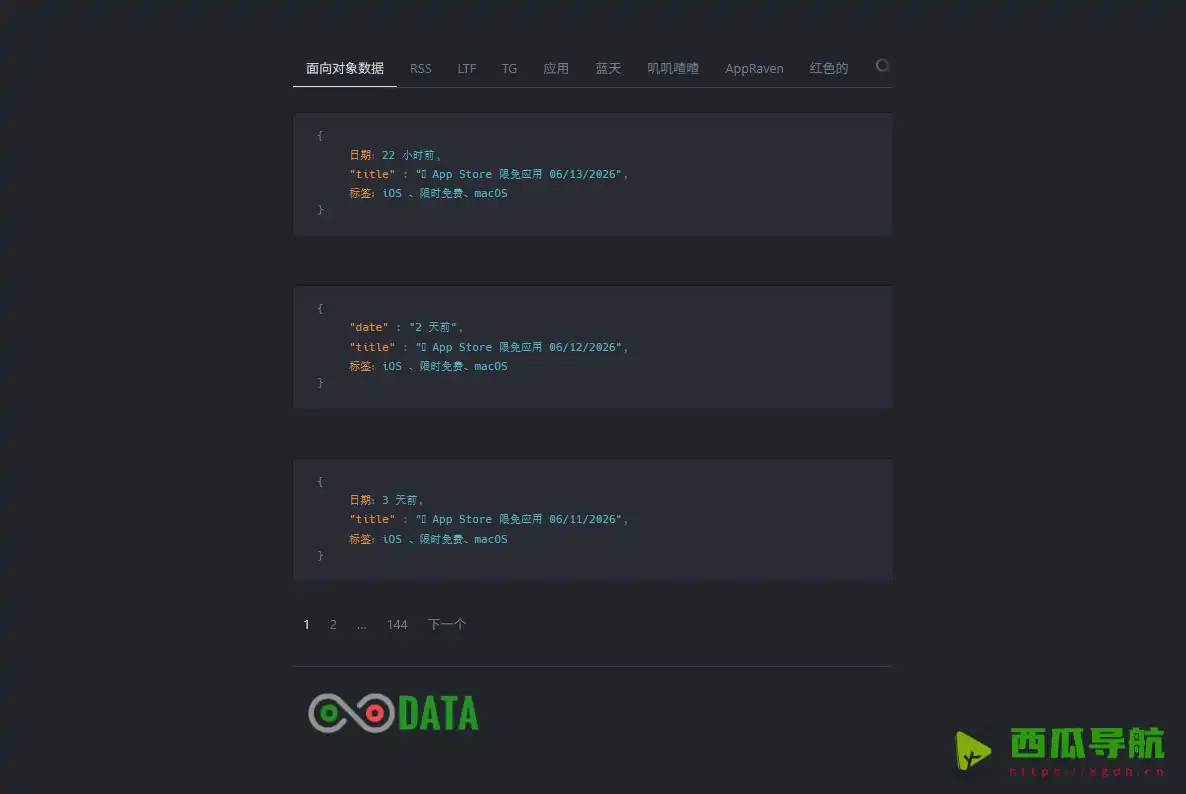Screen dimensions: 1186x794
Task: Select the 面向对象数据 tab
Action: pyautogui.click(x=345, y=68)
